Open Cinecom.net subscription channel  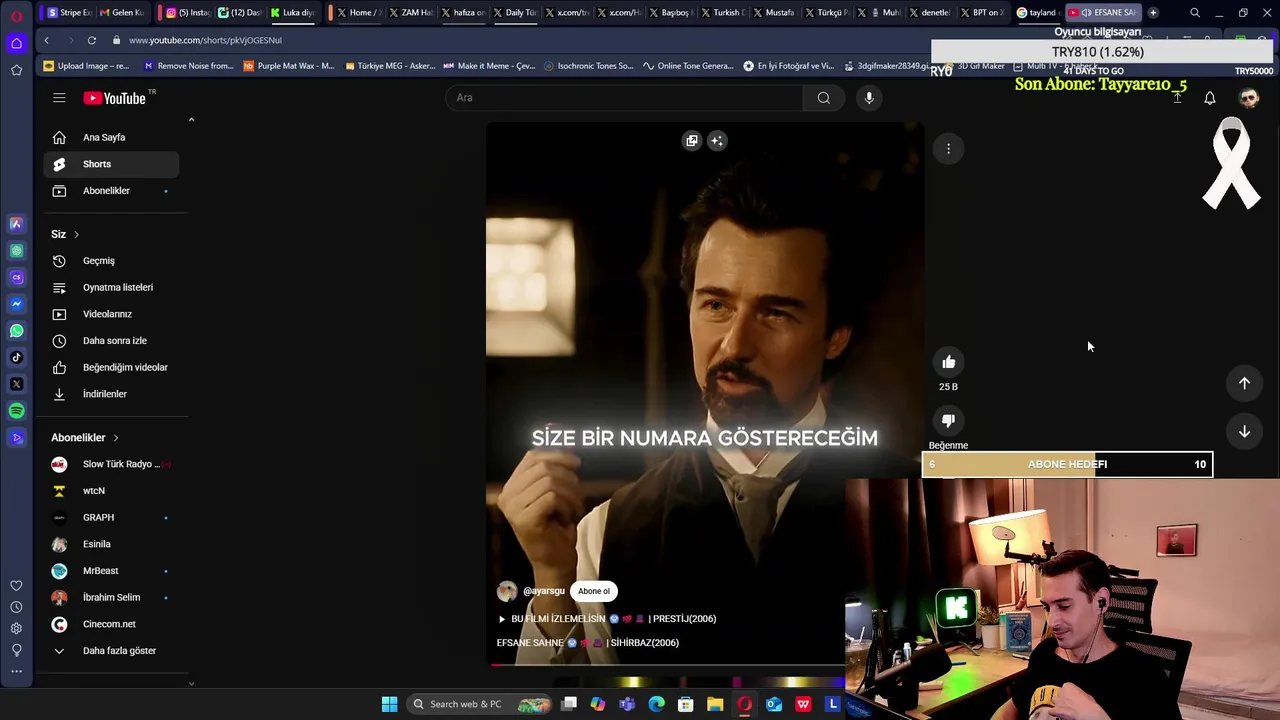(111, 624)
